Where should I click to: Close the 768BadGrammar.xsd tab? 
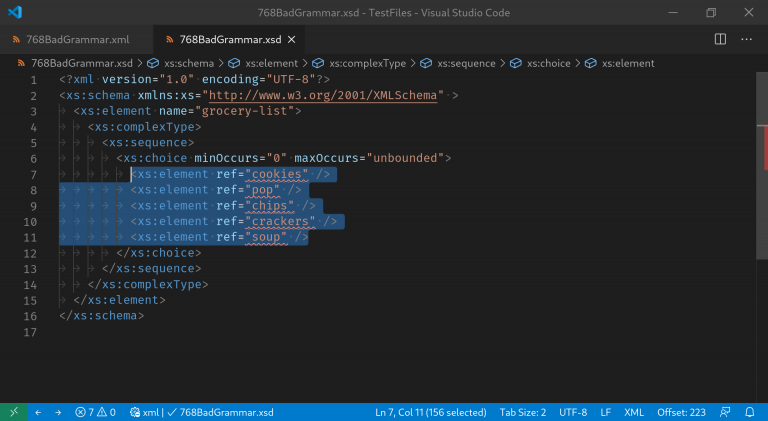pos(293,39)
